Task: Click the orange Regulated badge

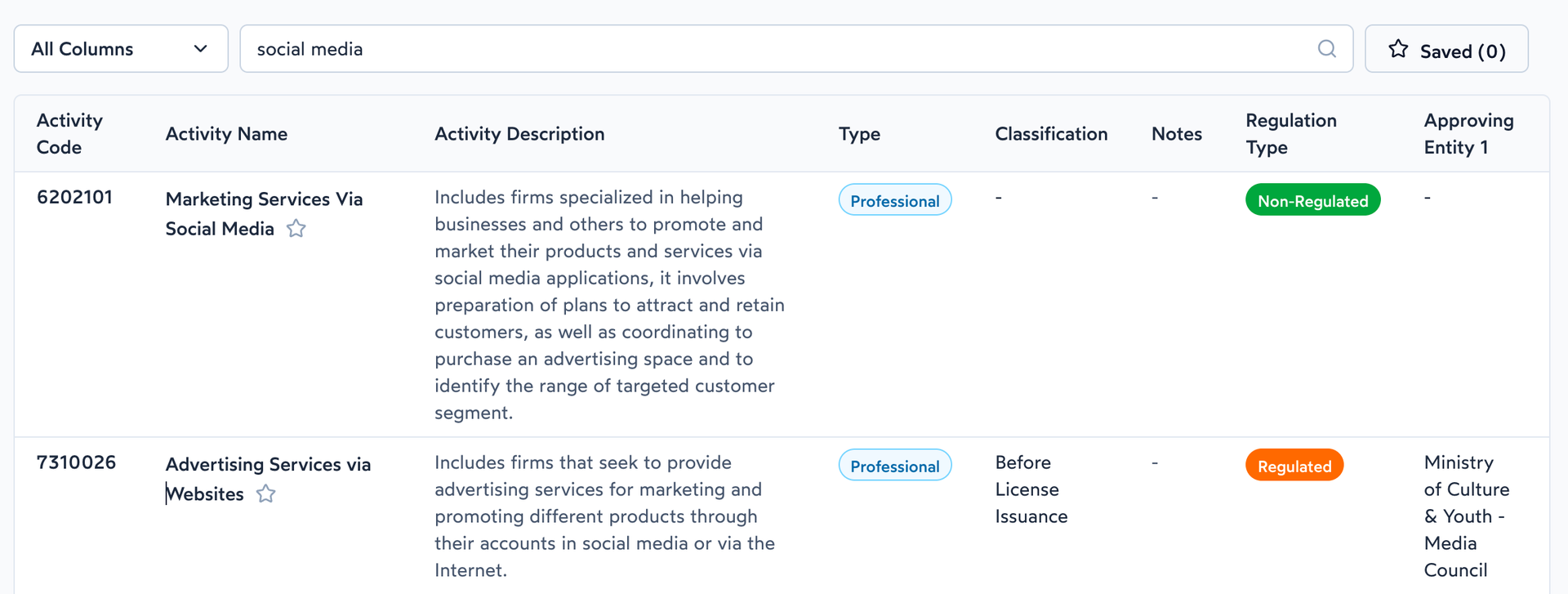Action: pos(1294,465)
